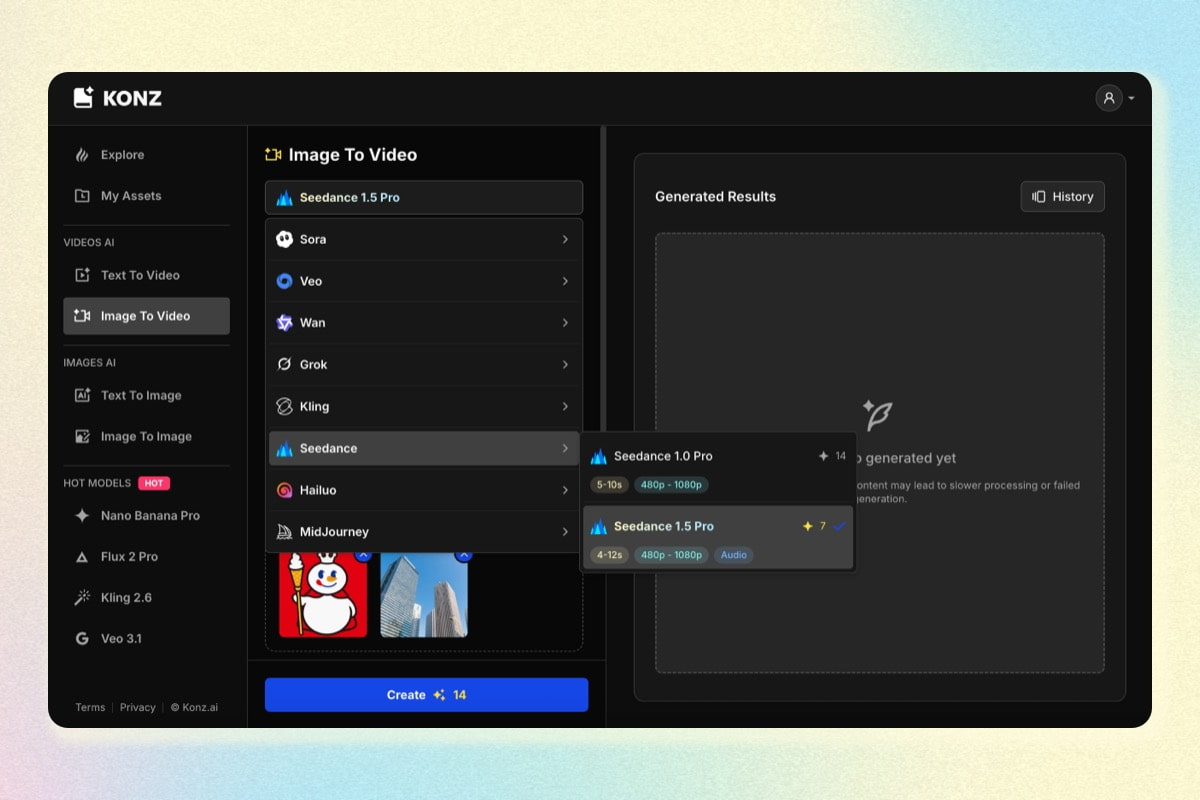Remove the skyscraper image with its X badge
1200x800 pixels.
[x=463, y=554]
